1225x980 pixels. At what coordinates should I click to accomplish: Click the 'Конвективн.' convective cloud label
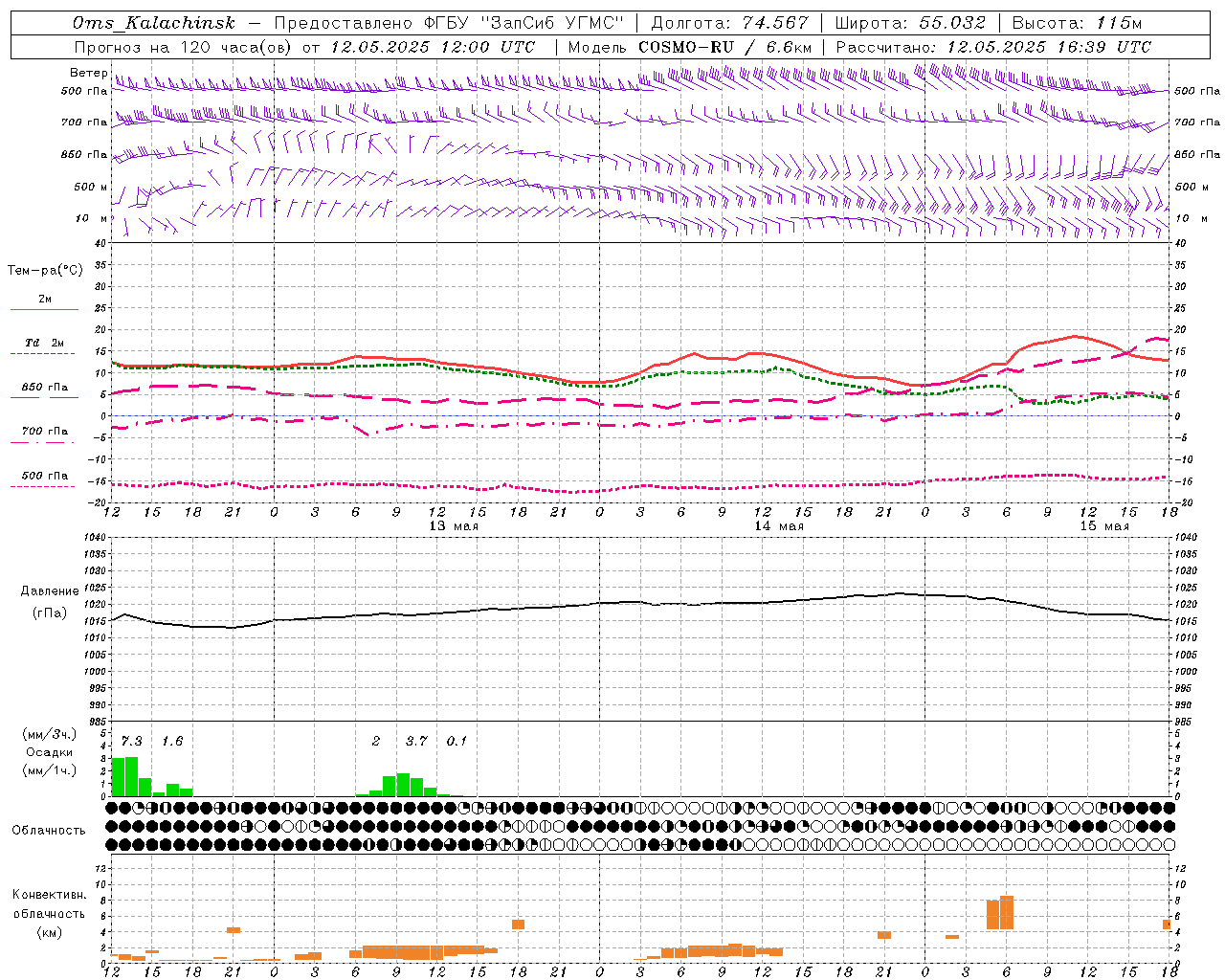50,895
